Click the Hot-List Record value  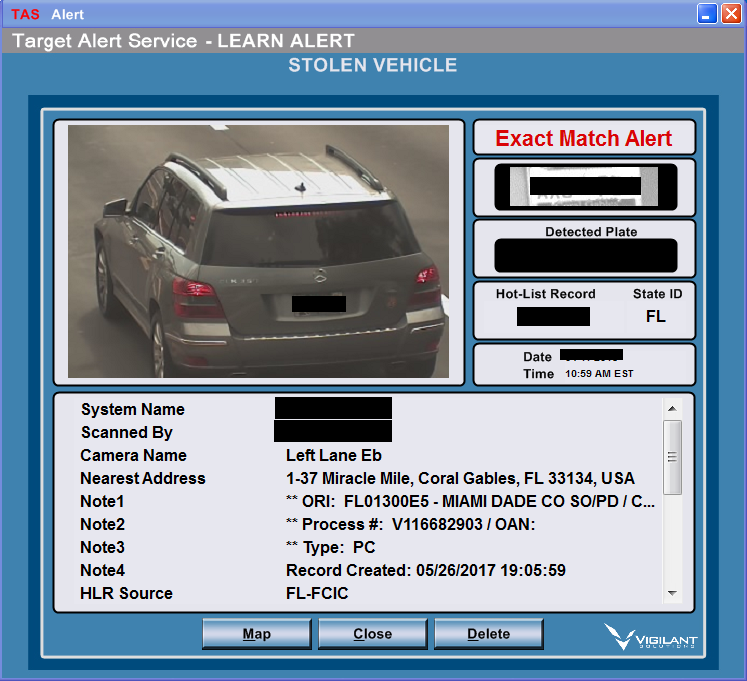coord(553,317)
